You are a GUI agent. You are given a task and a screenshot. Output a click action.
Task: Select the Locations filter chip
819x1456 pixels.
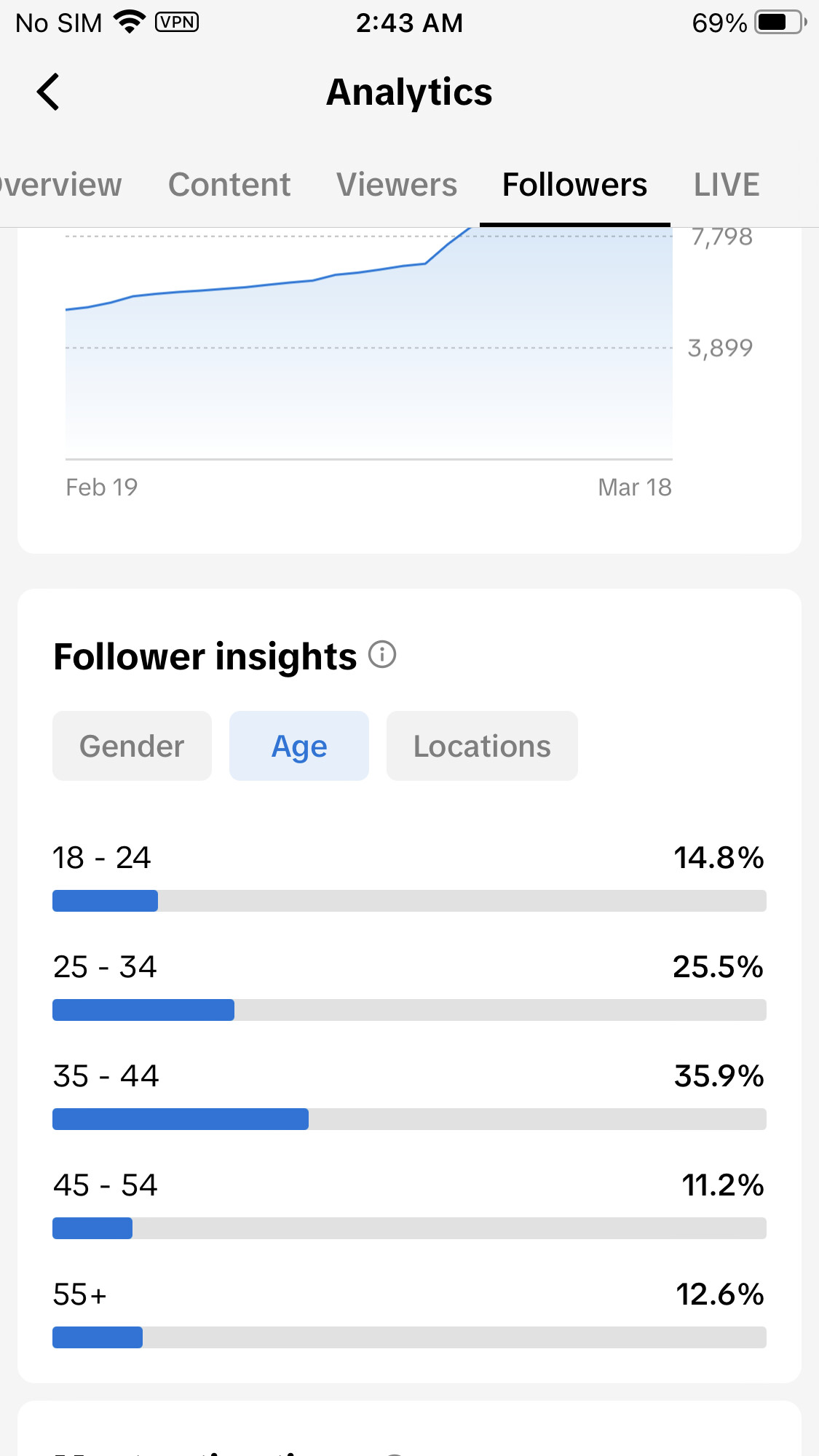point(482,746)
